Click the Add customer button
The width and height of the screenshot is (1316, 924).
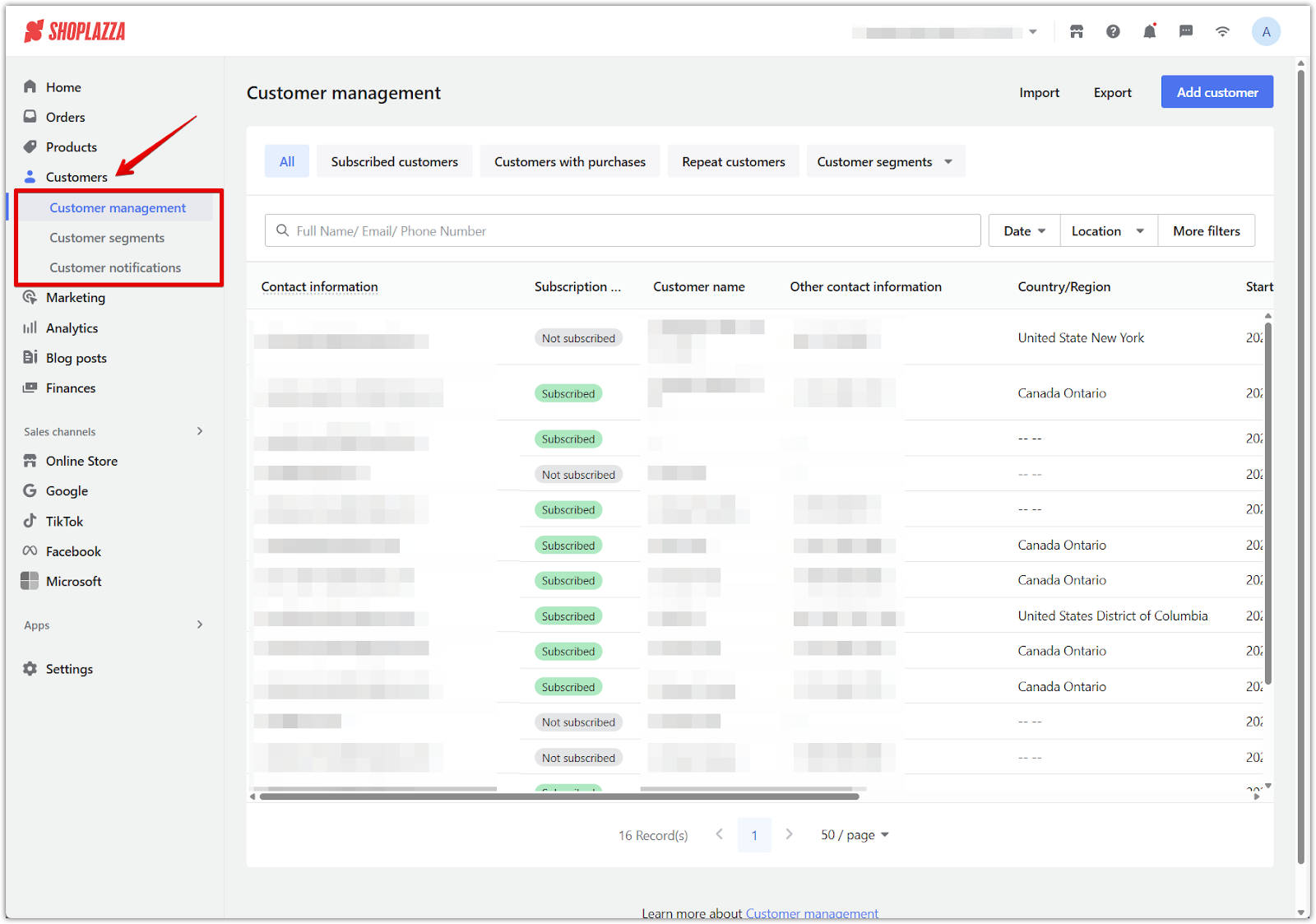coord(1217,92)
